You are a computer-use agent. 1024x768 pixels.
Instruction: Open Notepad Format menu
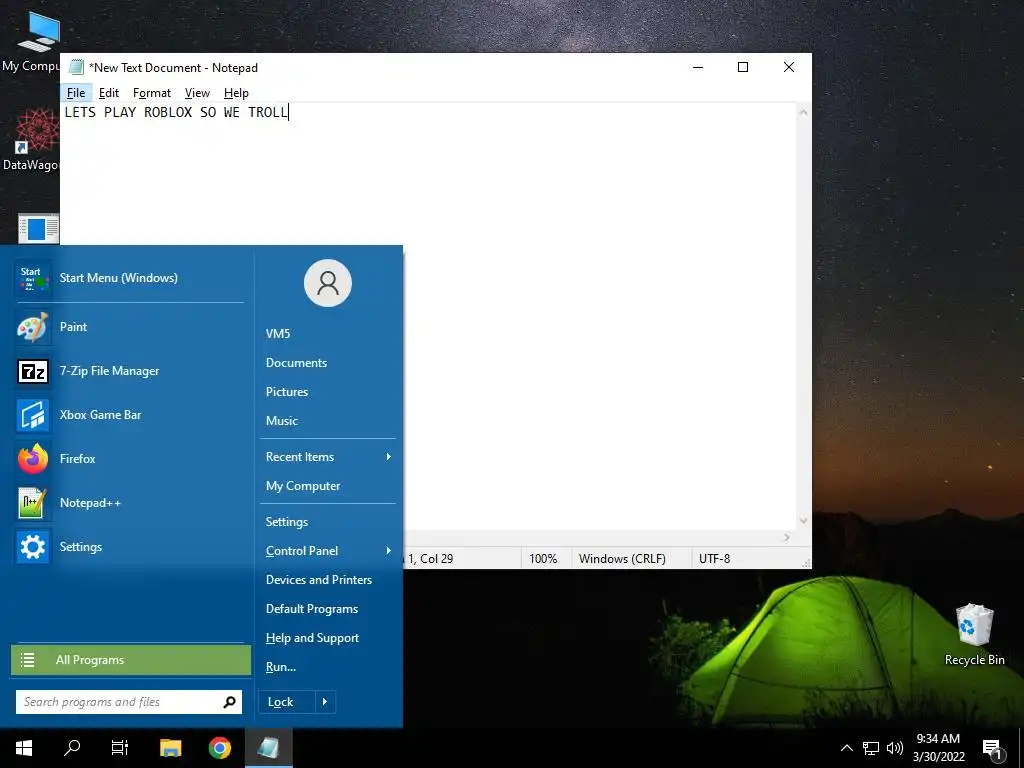pos(152,93)
